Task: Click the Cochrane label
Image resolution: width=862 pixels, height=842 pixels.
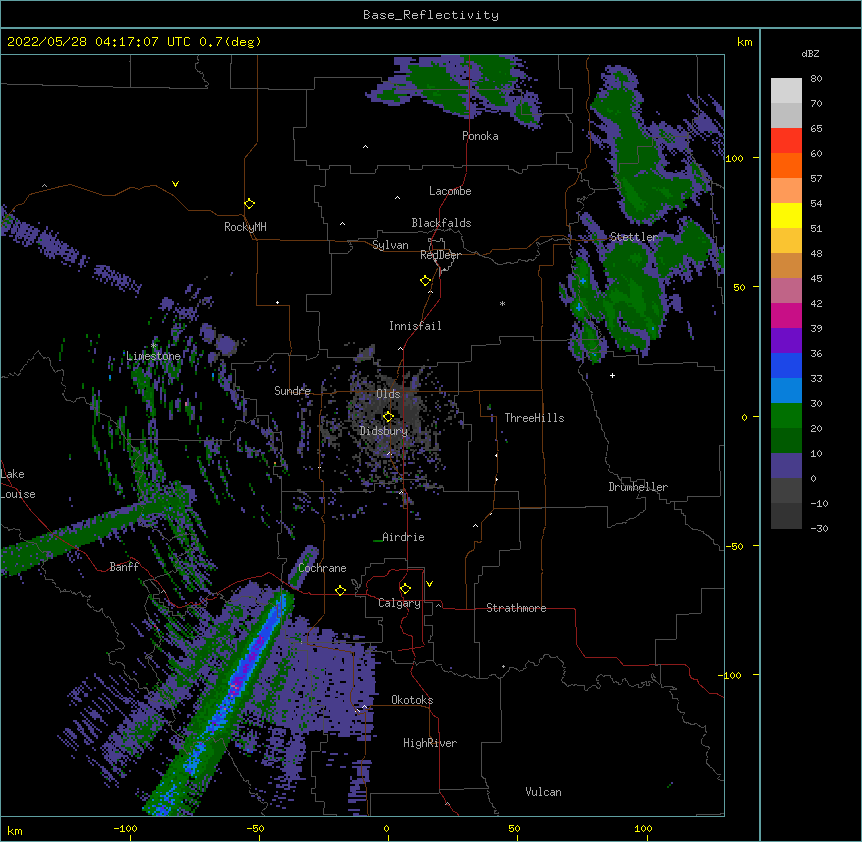Action: [322, 568]
